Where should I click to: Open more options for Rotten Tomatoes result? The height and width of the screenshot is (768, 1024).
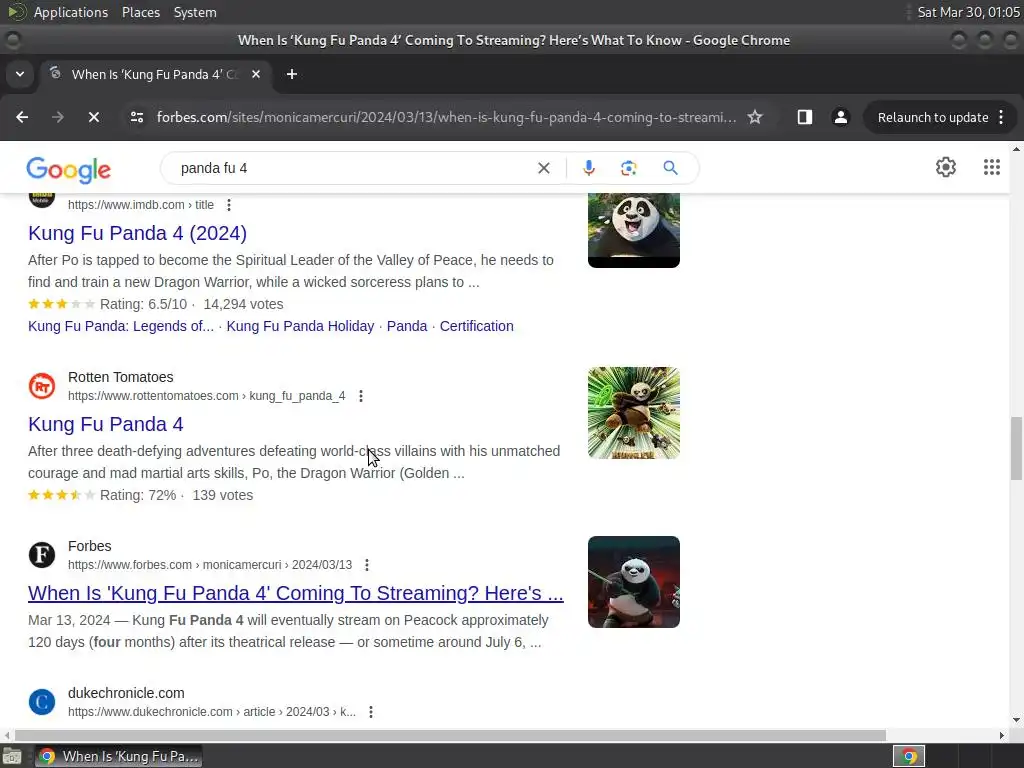coord(360,396)
